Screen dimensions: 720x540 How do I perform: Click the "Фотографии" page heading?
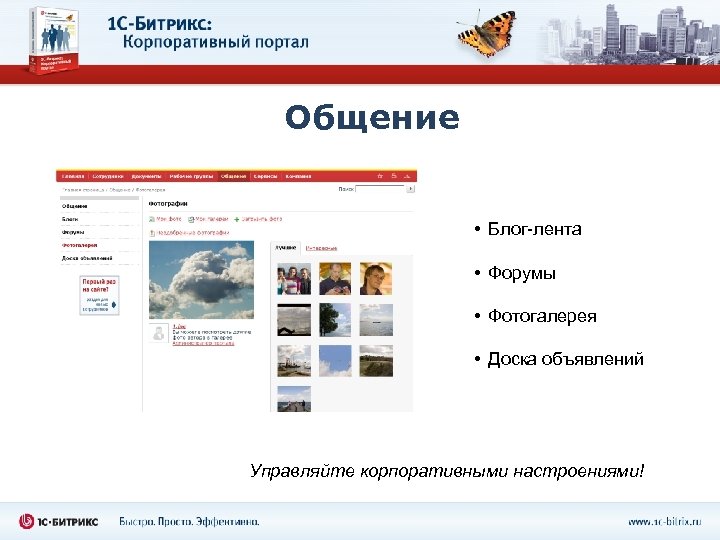click(x=168, y=203)
